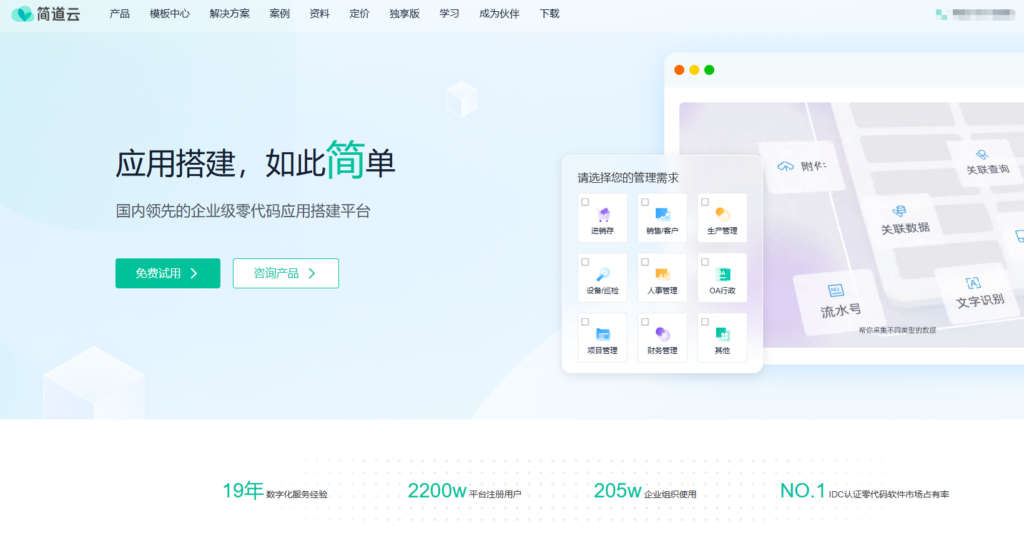Select the 财务管理 purple icon
The width and height of the screenshot is (1024, 538).
point(663,334)
